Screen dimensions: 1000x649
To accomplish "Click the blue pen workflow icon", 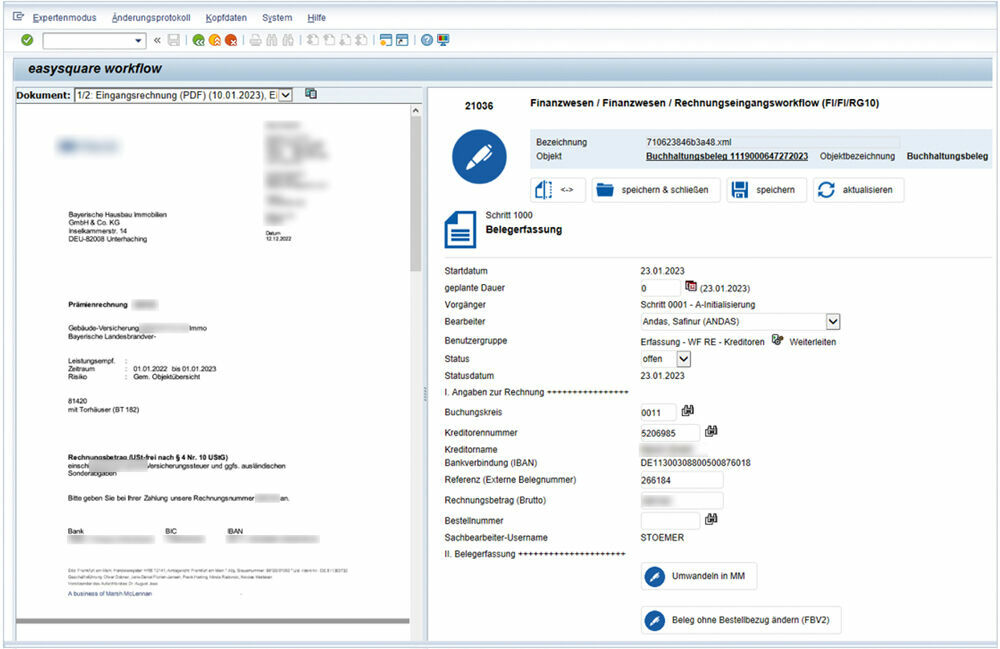I will [x=479, y=156].
